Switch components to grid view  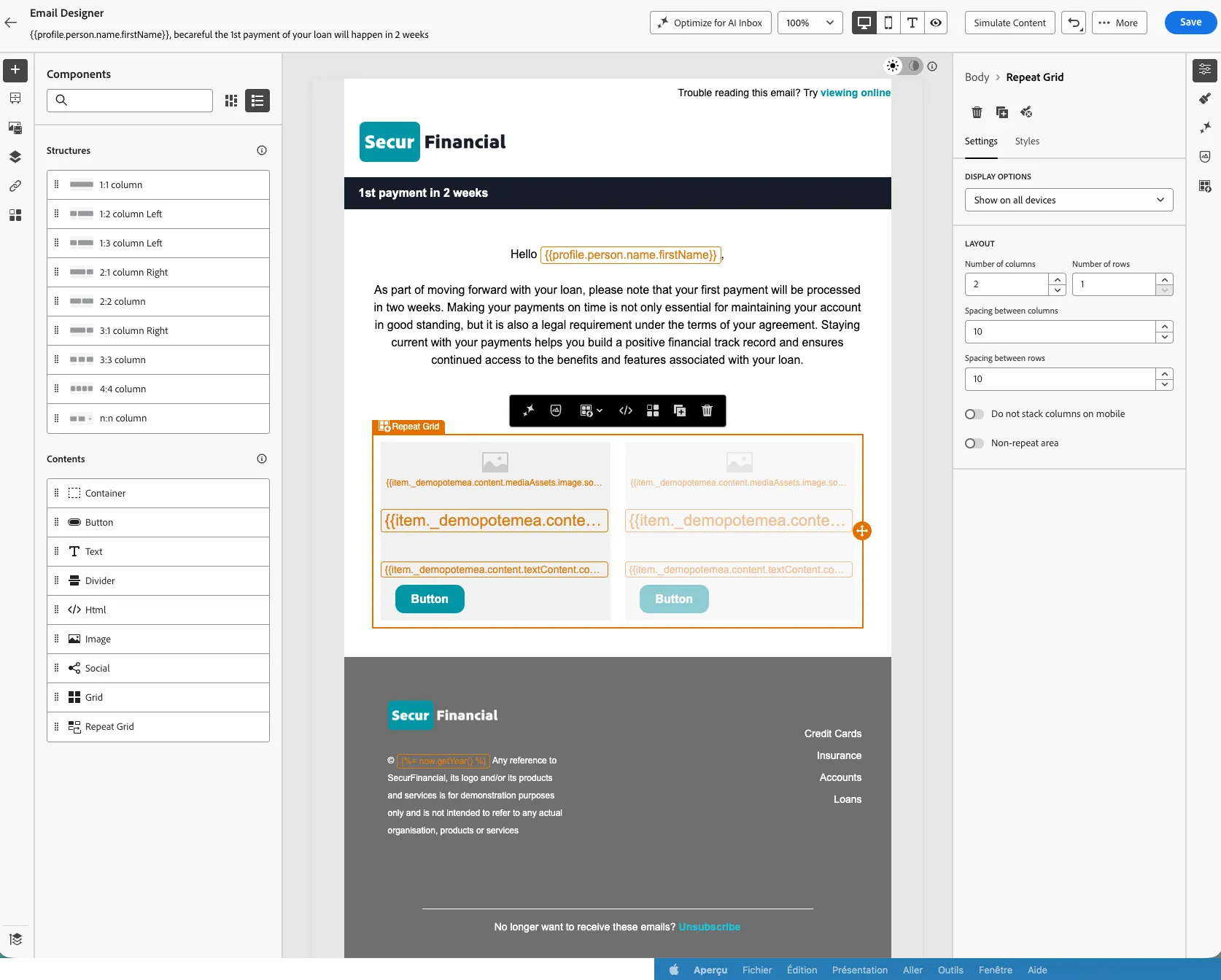coord(231,101)
